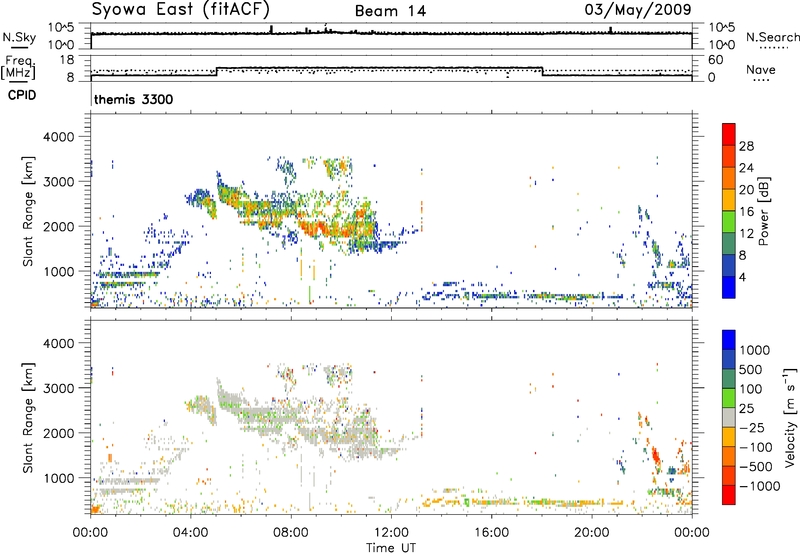This screenshot has width=800, height=554.
Task: Click the "28" label on Power colorbar
Action: tap(746, 146)
